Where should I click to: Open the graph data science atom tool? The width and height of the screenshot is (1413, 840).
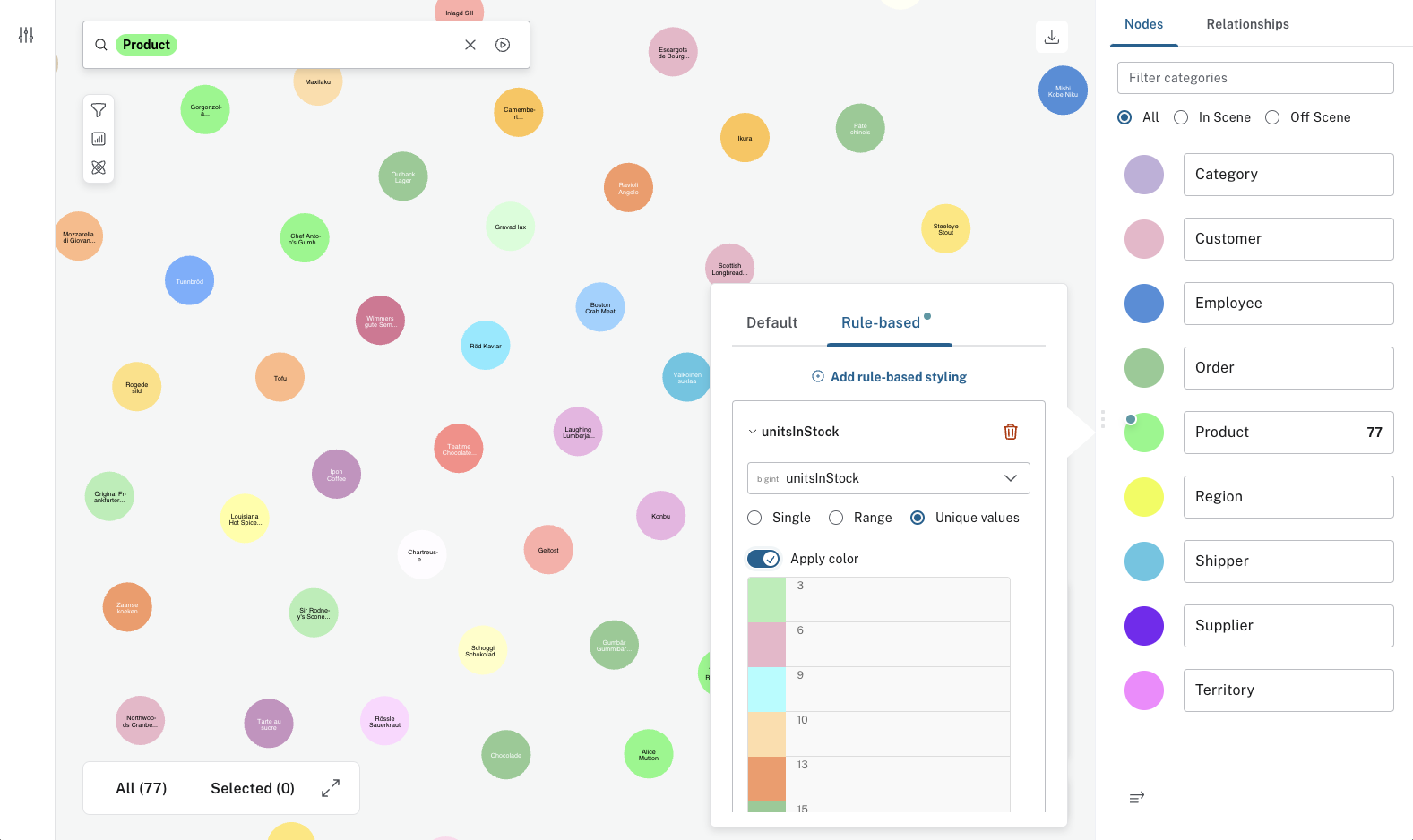click(x=99, y=167)
